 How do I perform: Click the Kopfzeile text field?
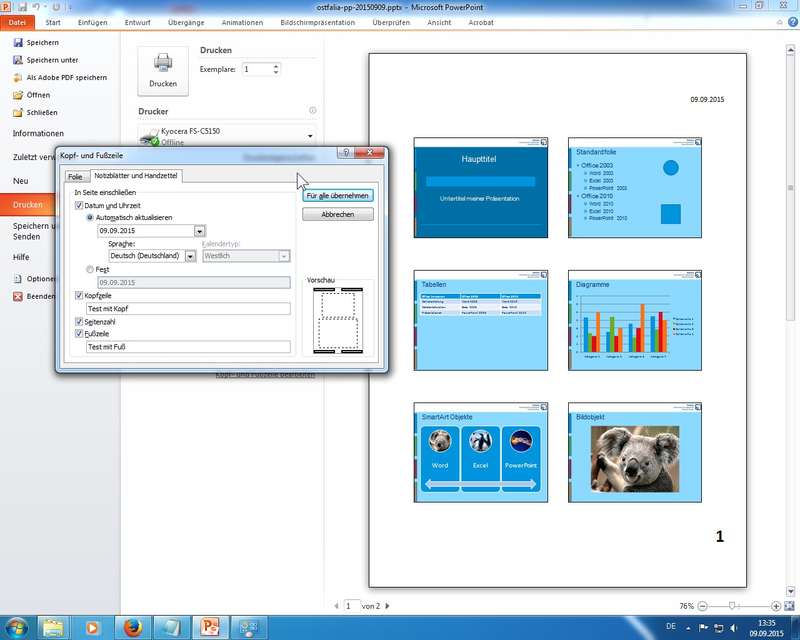click(x=187, y=309)
